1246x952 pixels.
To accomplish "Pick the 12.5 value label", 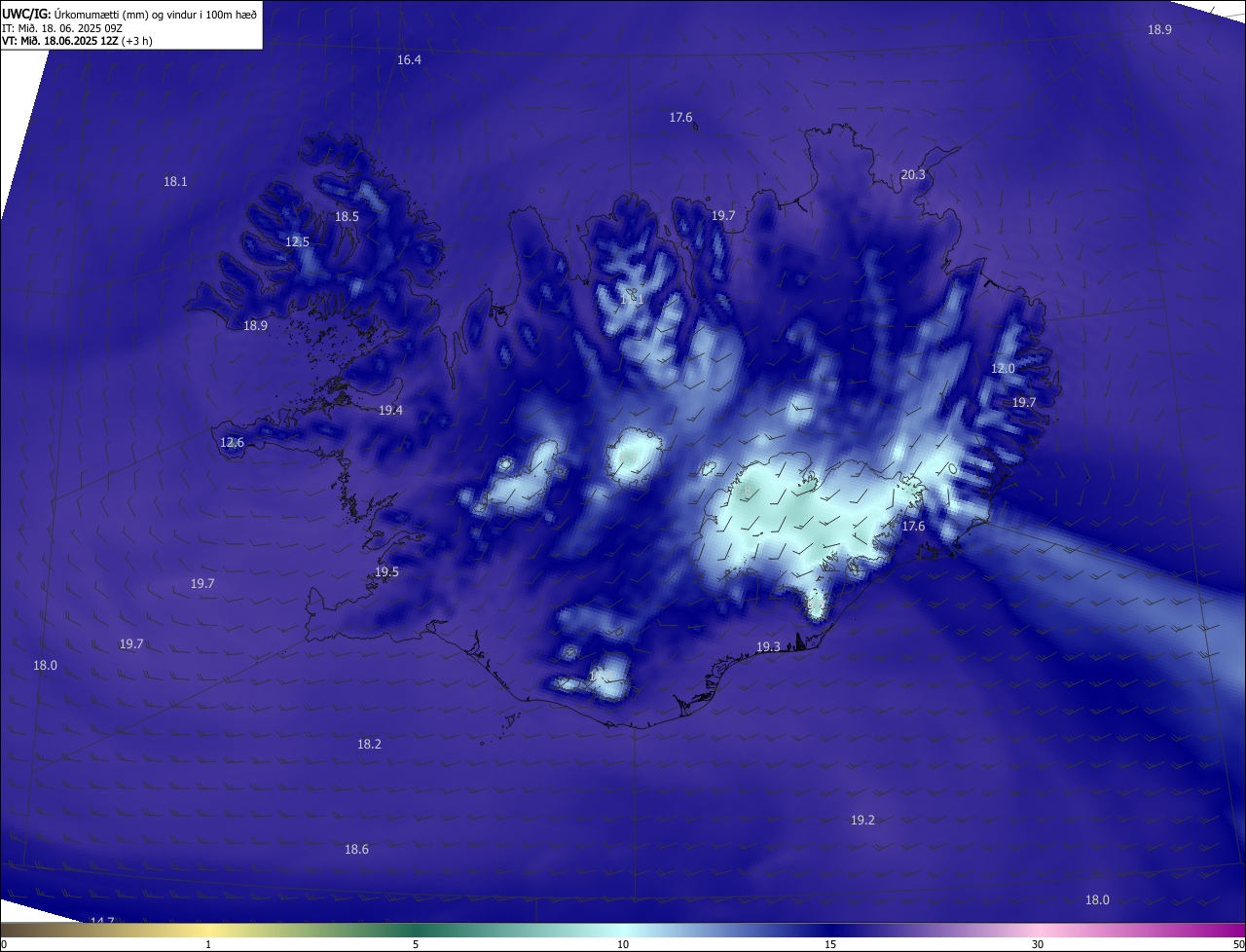I will coord(297,242).
